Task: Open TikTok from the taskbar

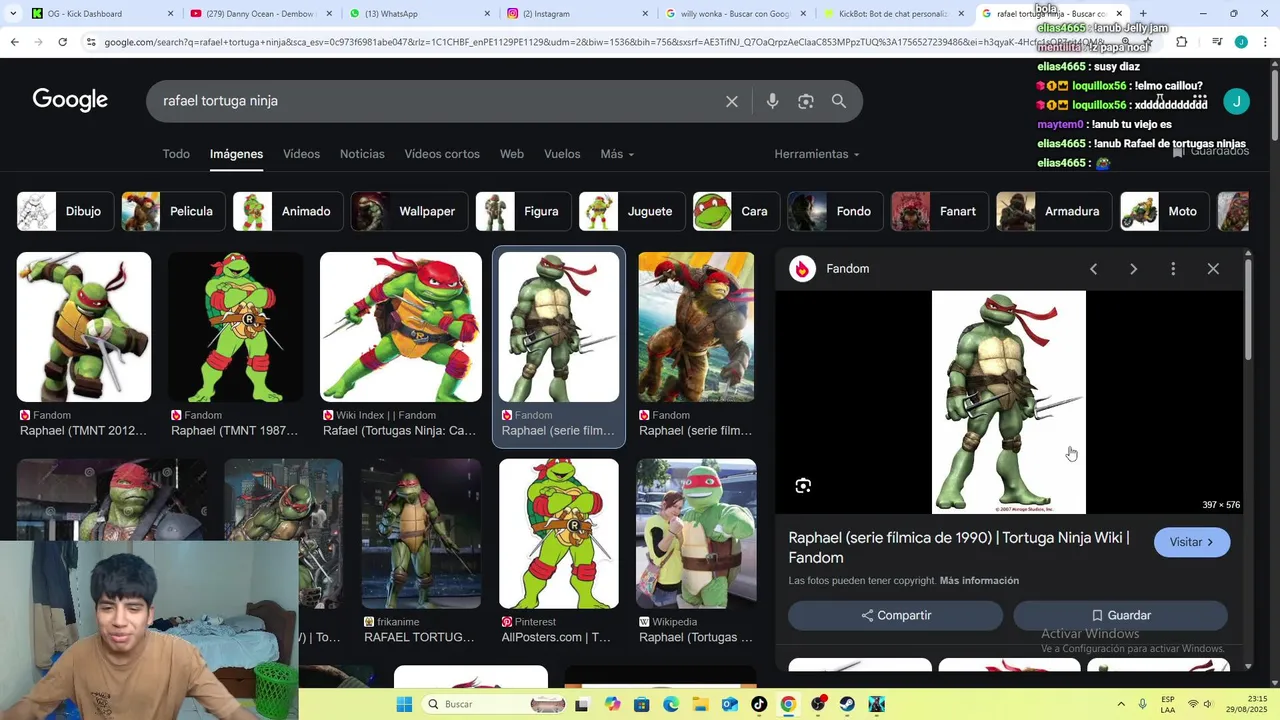Action: pos(759,704)
